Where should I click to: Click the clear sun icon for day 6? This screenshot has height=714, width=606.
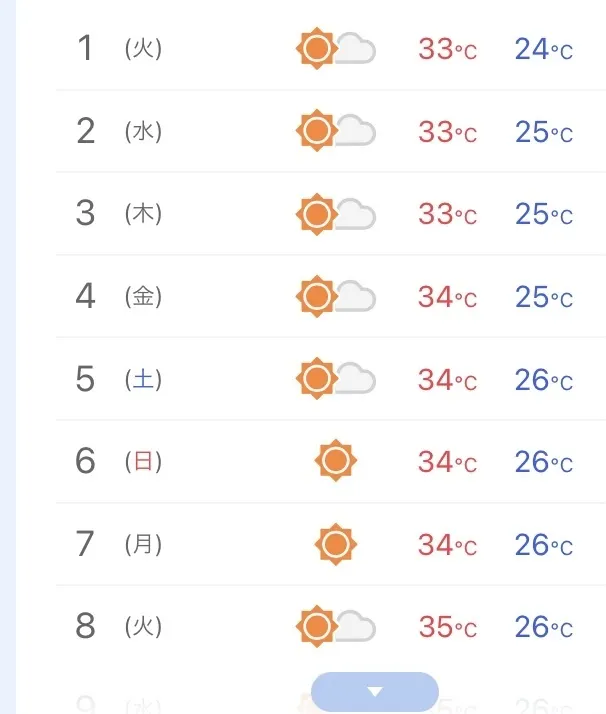336,461
